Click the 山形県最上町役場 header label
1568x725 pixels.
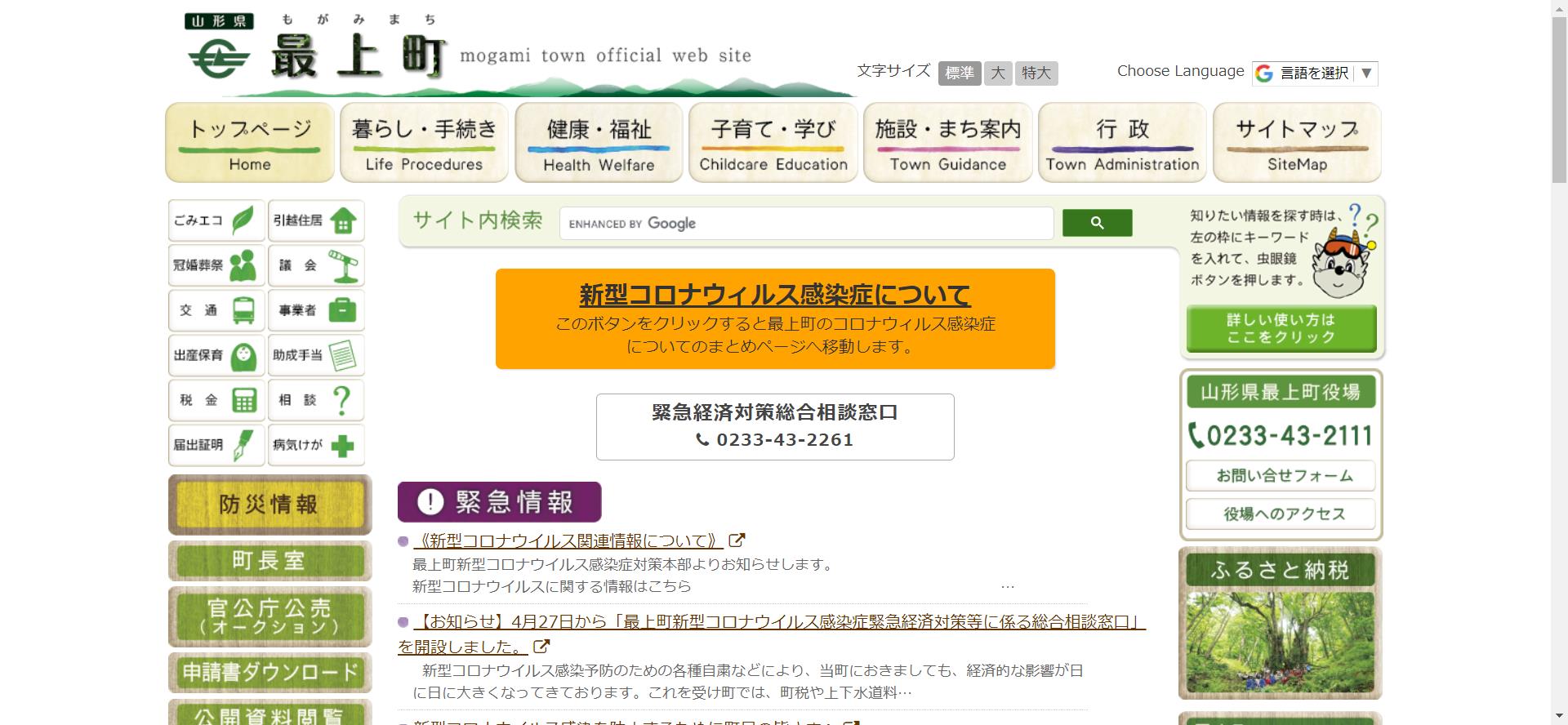[x=1281, y=392]
